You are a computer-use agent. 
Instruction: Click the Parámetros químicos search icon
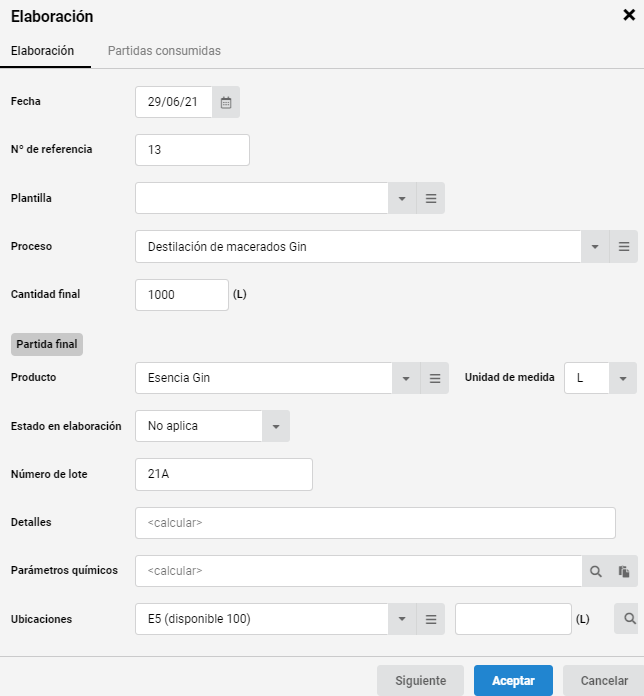pyautogui.click(x=596, y=571)
